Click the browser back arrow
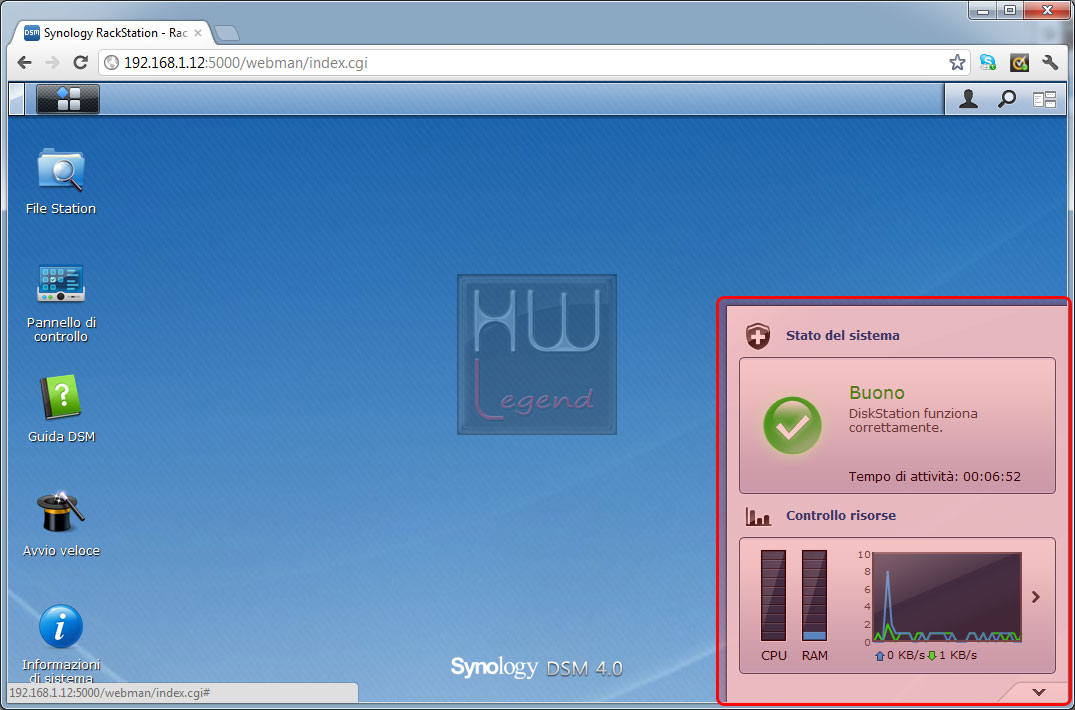 coord(24,62)
